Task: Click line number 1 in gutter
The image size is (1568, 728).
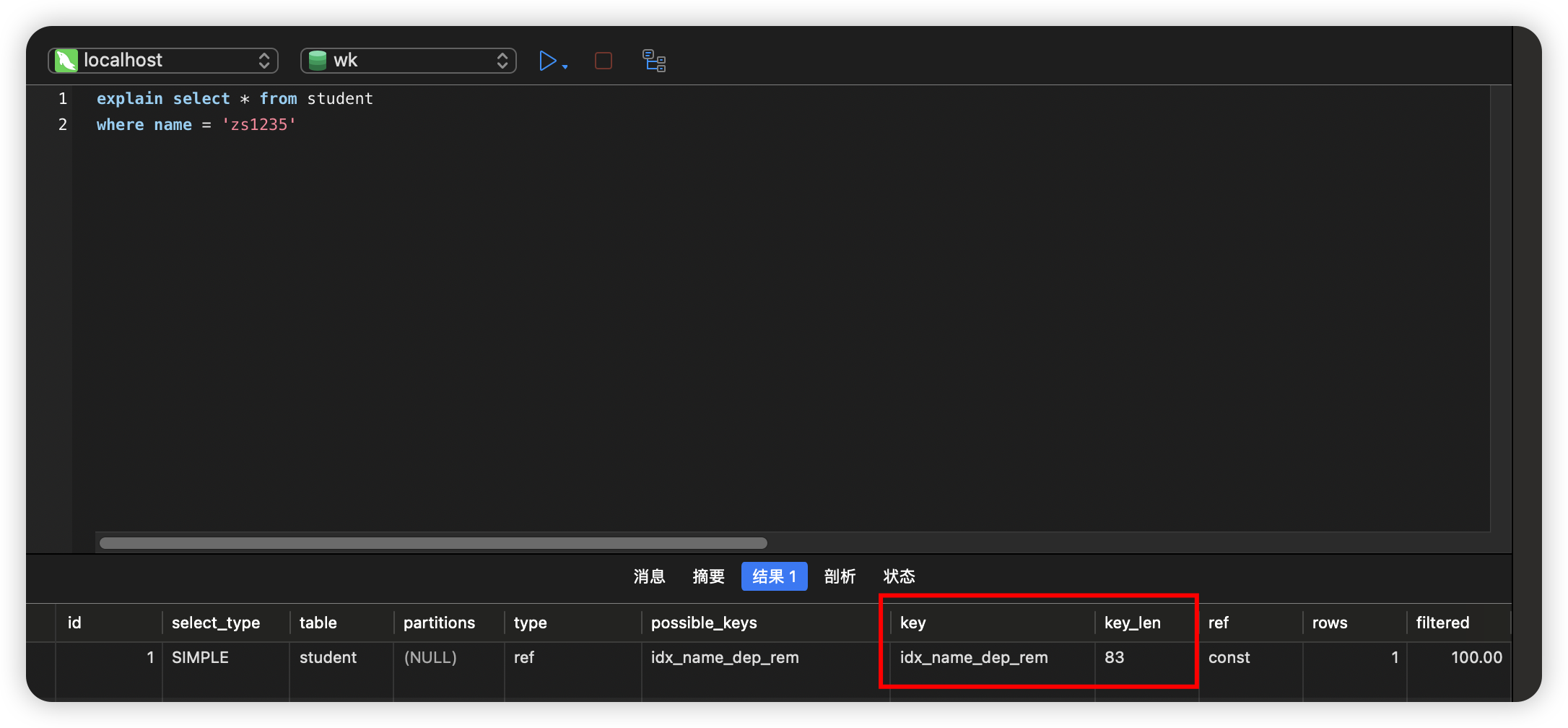Action: coord(63,98)
